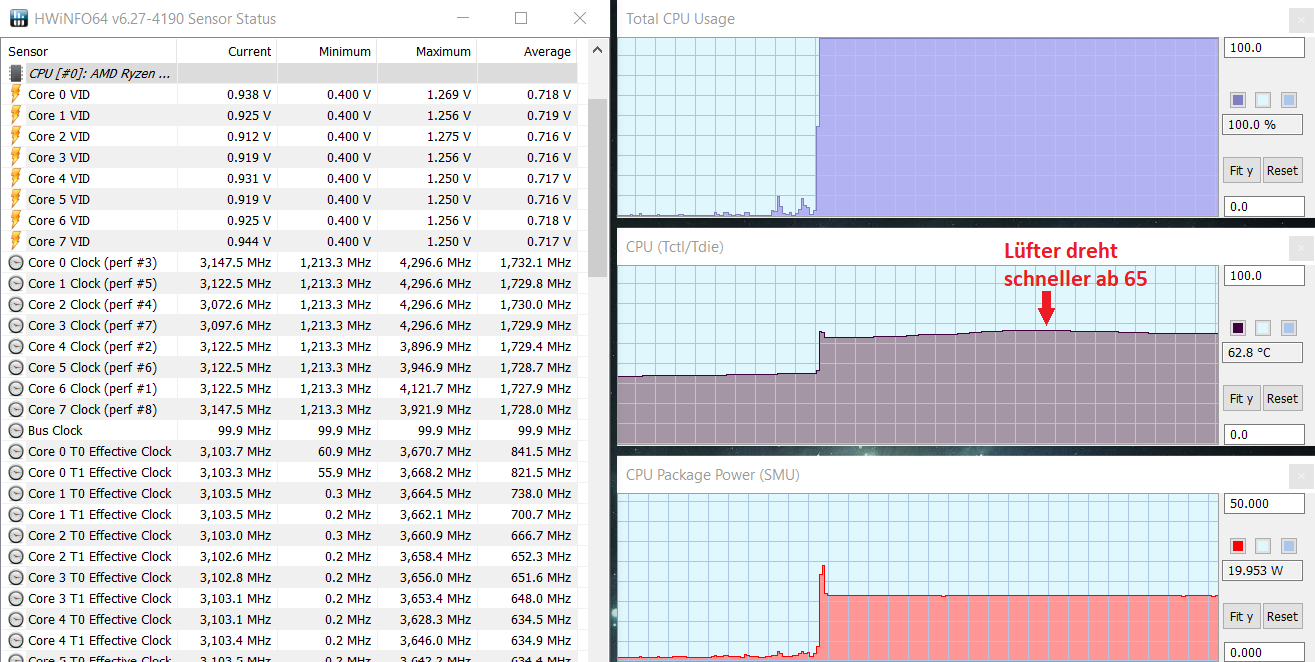
Task: Click the lightning icon of Core 3 VID
Action: [x=16, y=157]
